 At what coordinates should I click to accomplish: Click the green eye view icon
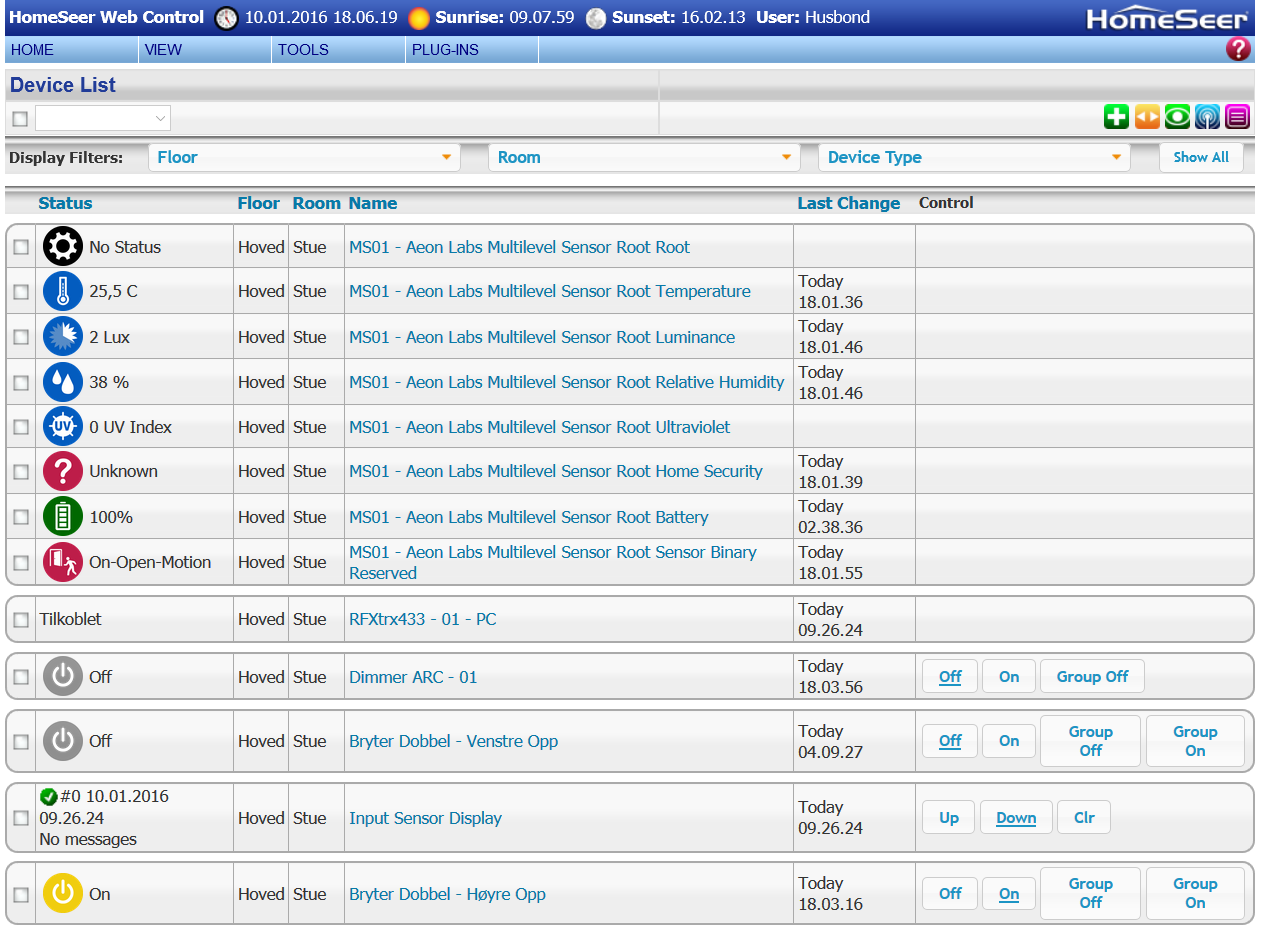1177,118
